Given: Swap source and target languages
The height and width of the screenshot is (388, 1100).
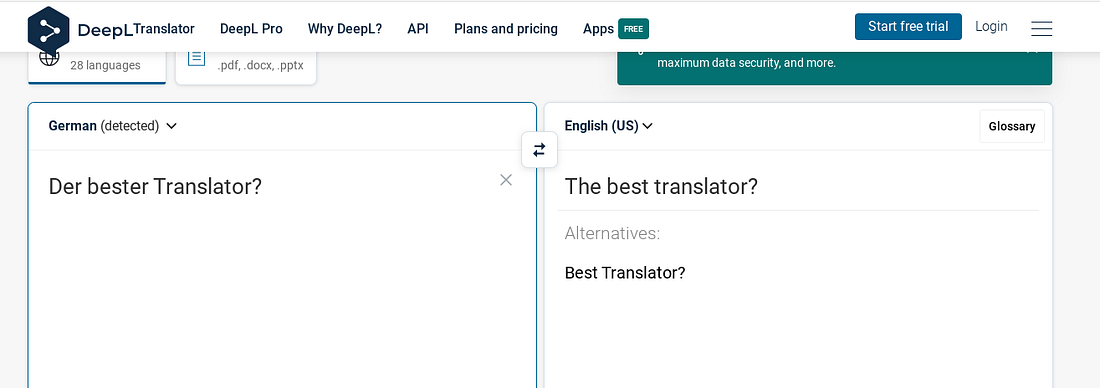Looking at the screenshot, I should [x=539, y=149].
